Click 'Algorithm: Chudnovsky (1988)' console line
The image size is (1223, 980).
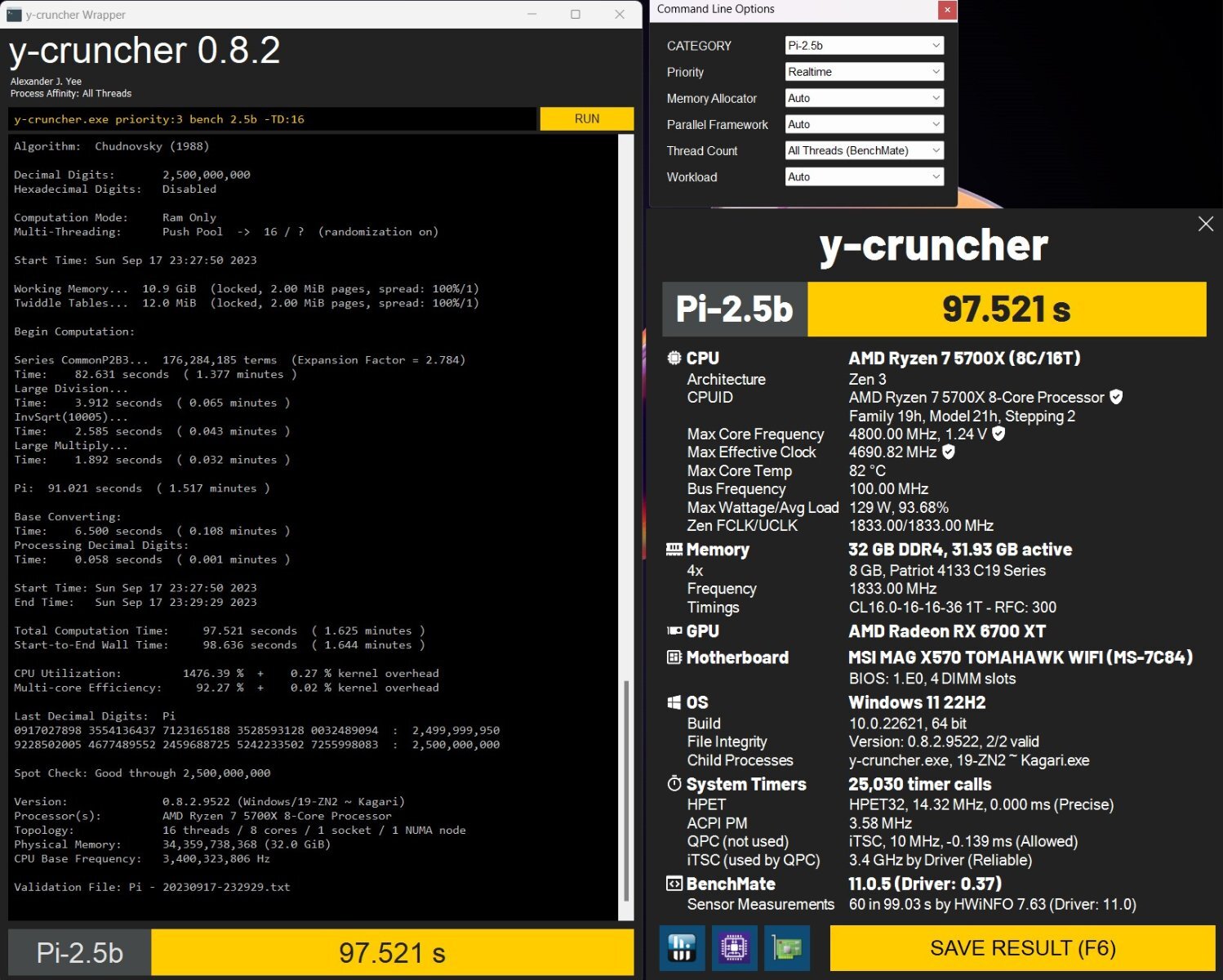[112, 146]
